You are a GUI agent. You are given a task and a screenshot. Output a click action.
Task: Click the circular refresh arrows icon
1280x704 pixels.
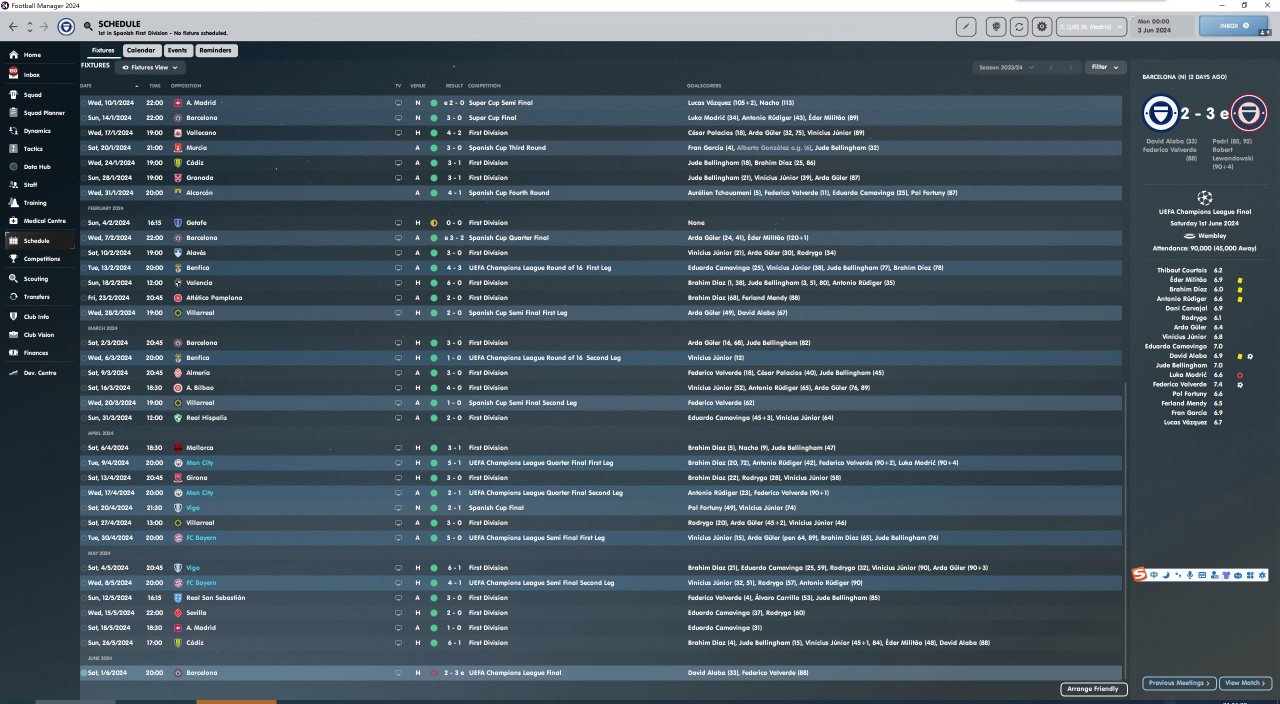[x=1019, y=27]
